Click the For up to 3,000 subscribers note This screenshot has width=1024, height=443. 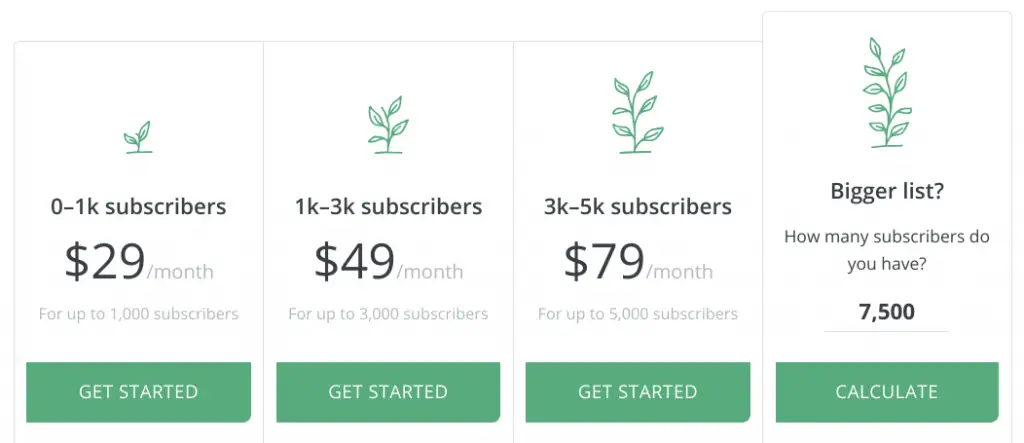pos(388,314)
